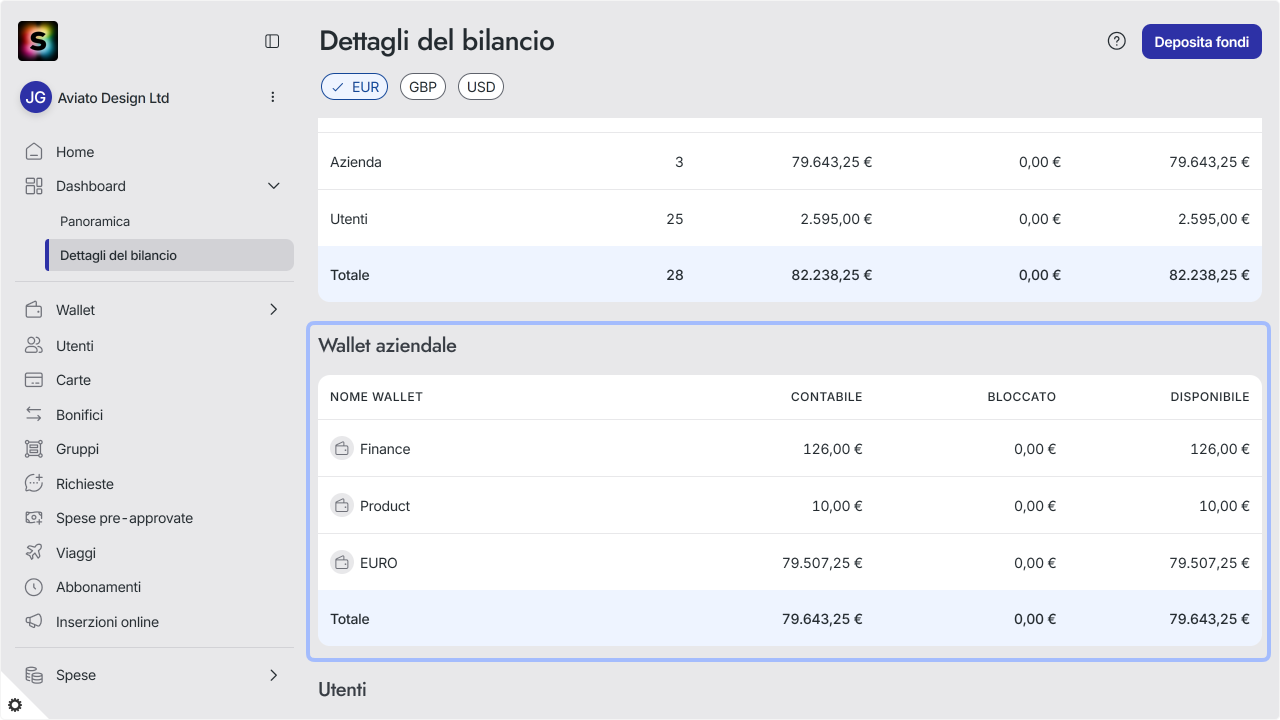
Task: Click the 79.507,25 € EURO contabile value
Action: [822, 563]
